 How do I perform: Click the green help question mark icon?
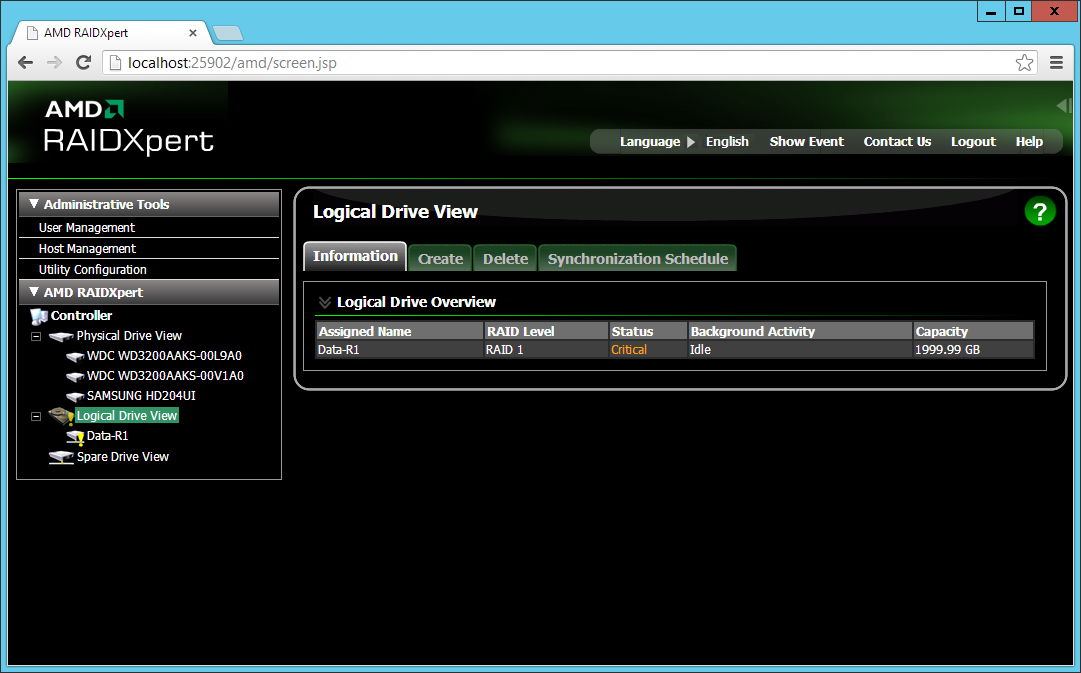pyautogui.click(x=1040, y=211)
